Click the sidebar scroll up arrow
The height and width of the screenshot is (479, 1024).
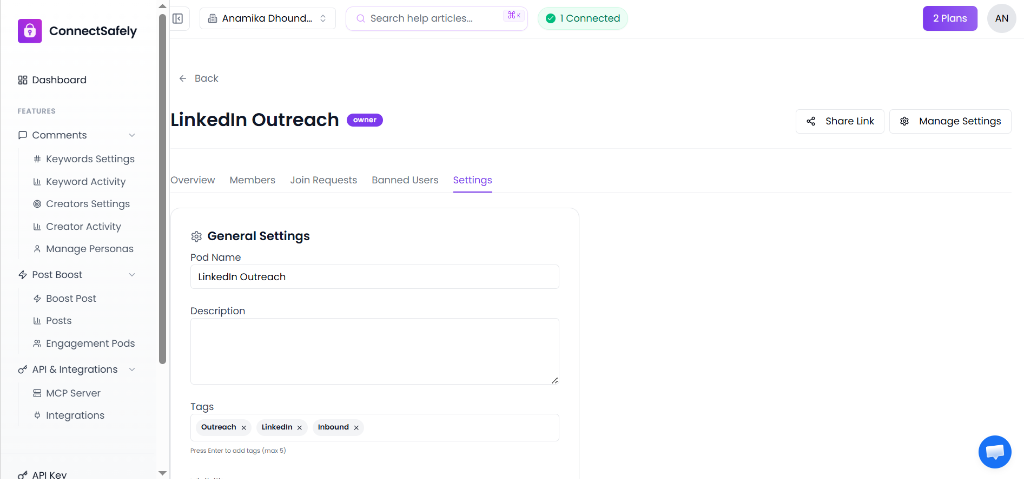(163, 6)
